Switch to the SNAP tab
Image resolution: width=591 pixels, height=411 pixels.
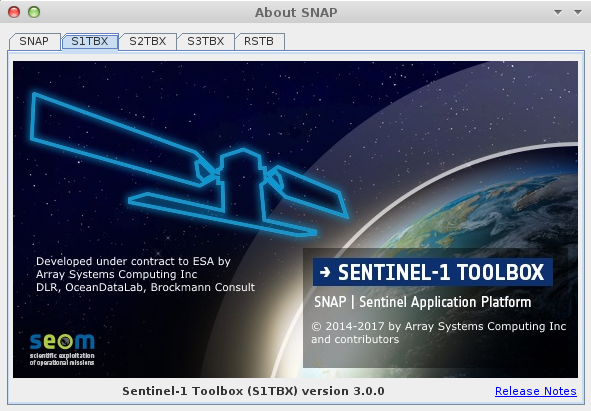(34, 41)
